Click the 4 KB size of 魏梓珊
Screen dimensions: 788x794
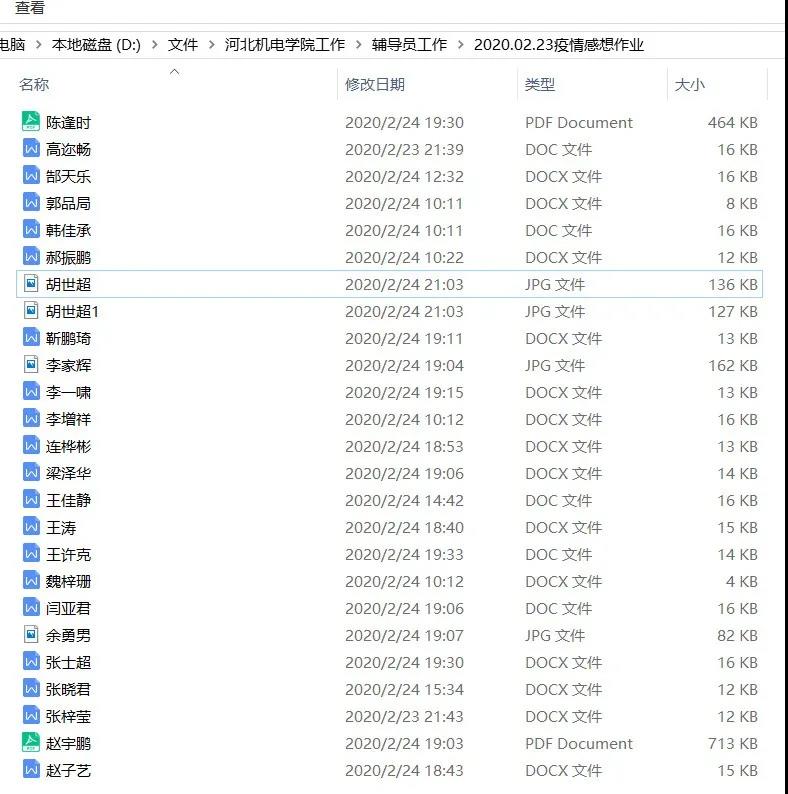(x=741, y=581)
